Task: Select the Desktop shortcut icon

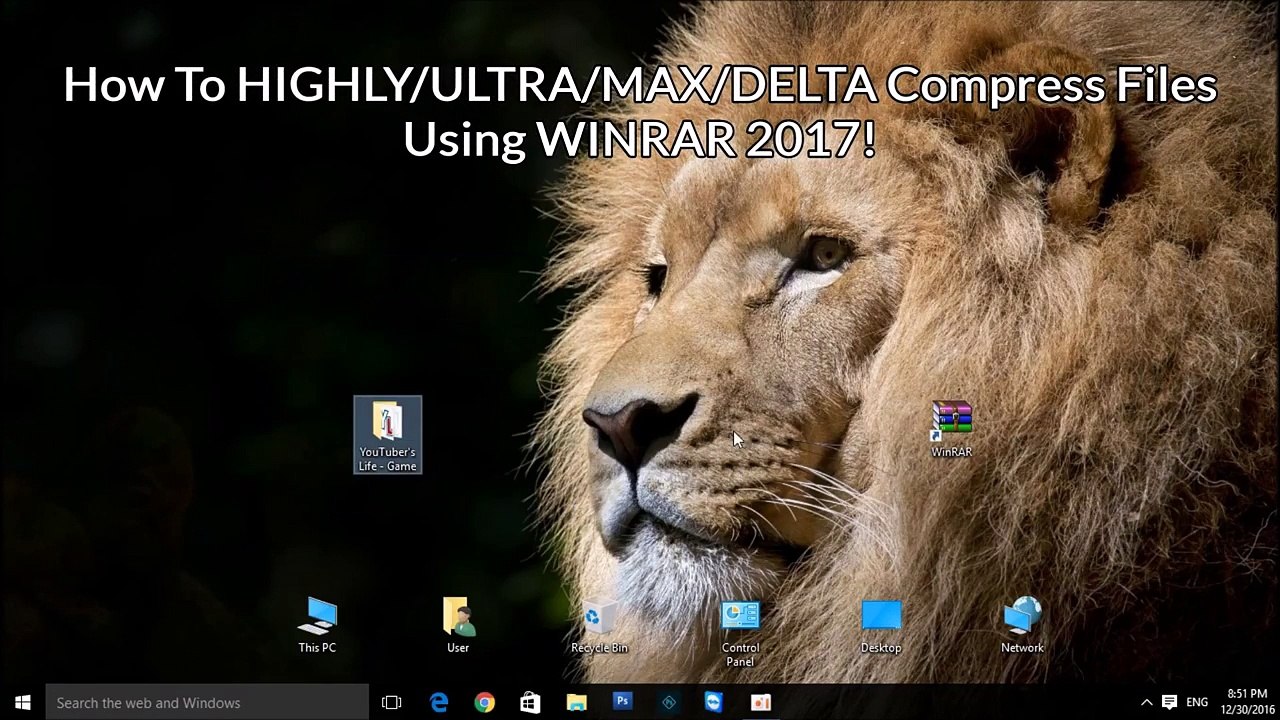Action: click(x=881, y=626)
